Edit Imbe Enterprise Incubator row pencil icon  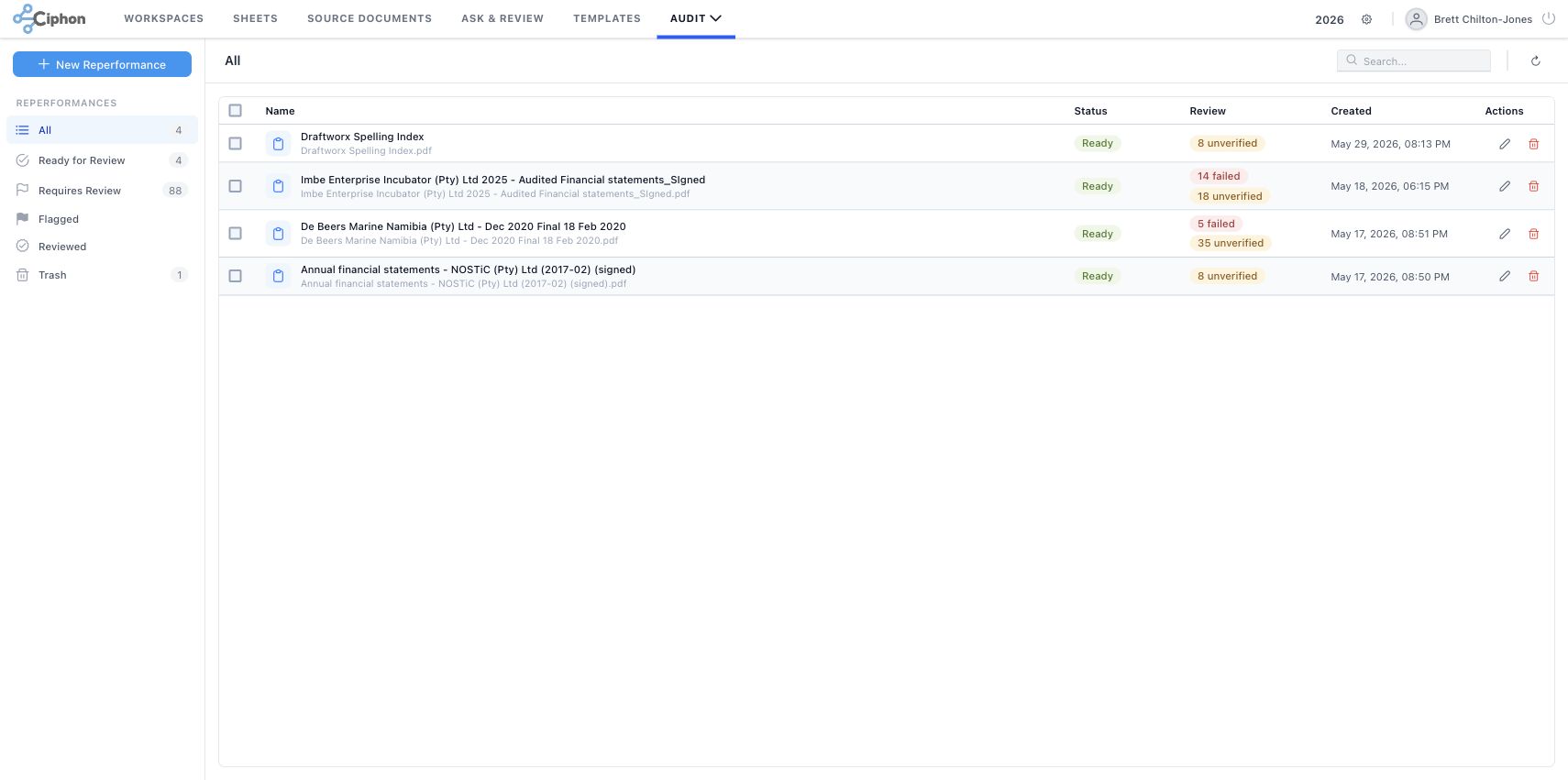1505,186
